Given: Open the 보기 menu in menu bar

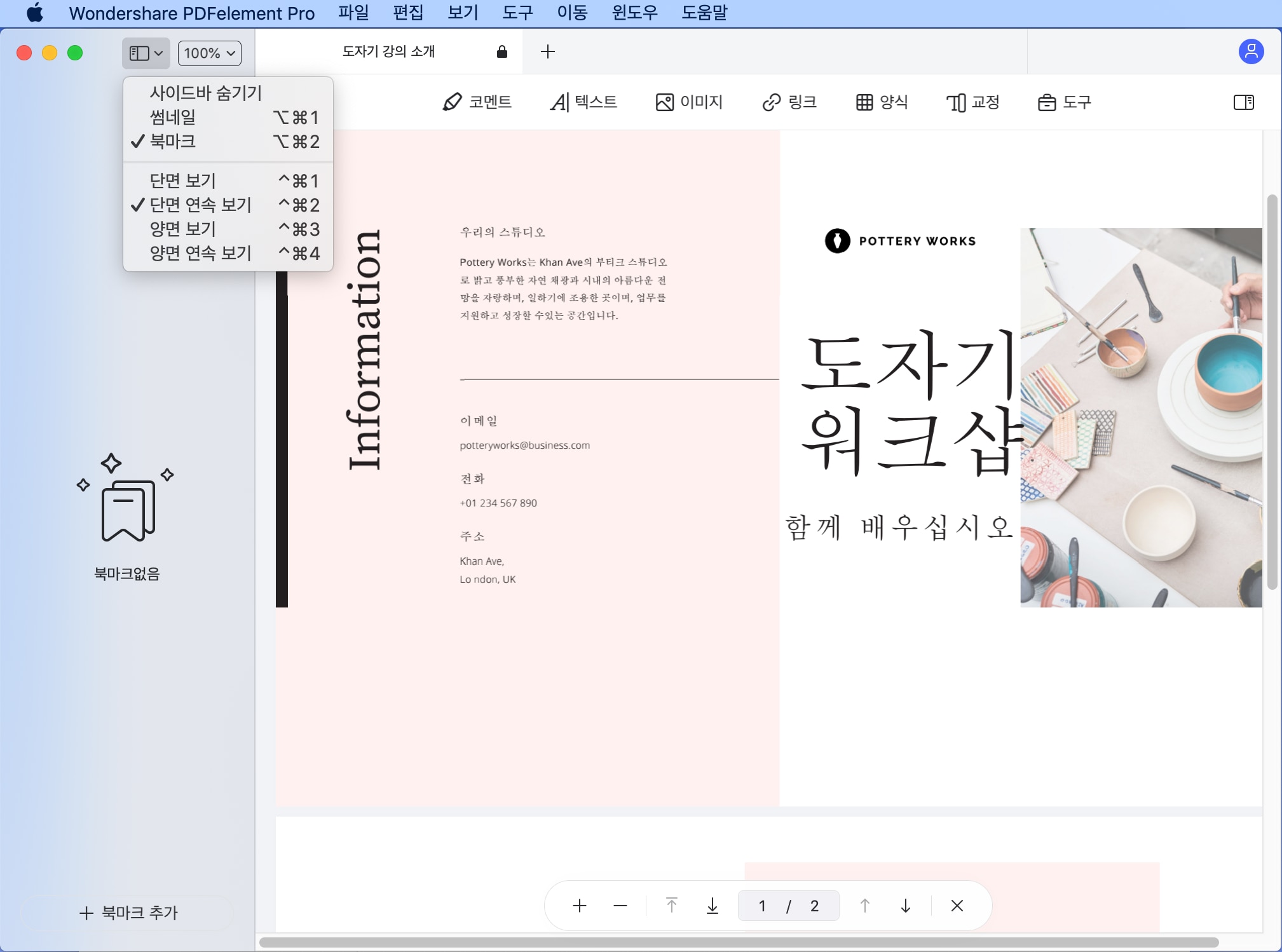Looking at the screenshot, I should coord(463,13).
